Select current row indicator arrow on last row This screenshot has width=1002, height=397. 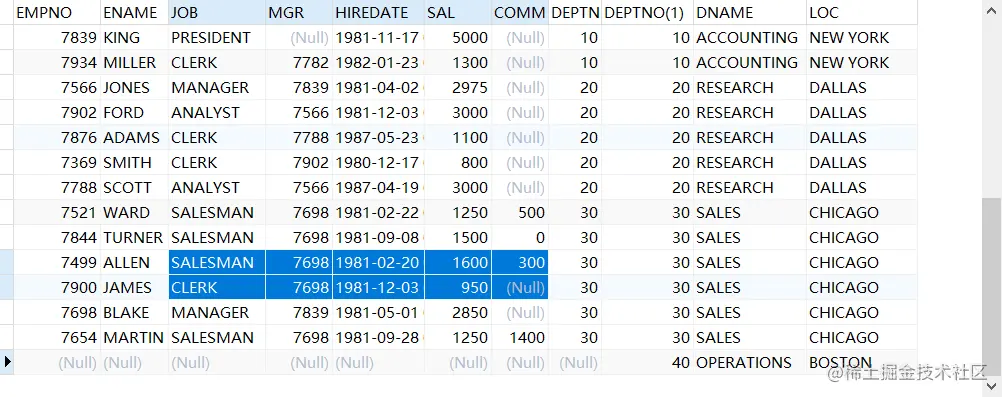pos(7,362)
